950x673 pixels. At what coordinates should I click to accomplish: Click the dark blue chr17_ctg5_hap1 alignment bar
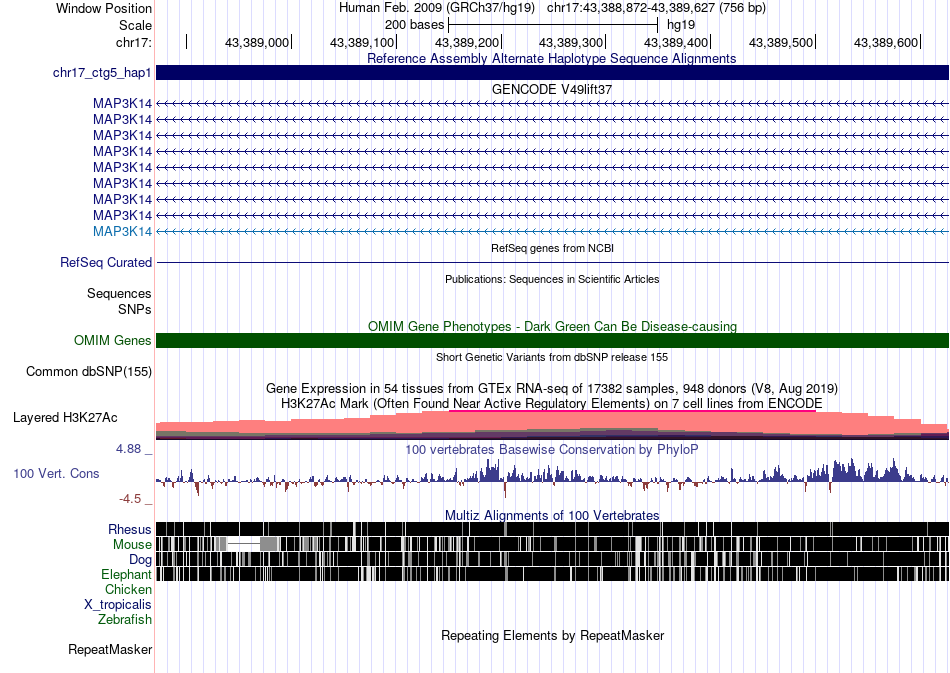pos(553,73)
